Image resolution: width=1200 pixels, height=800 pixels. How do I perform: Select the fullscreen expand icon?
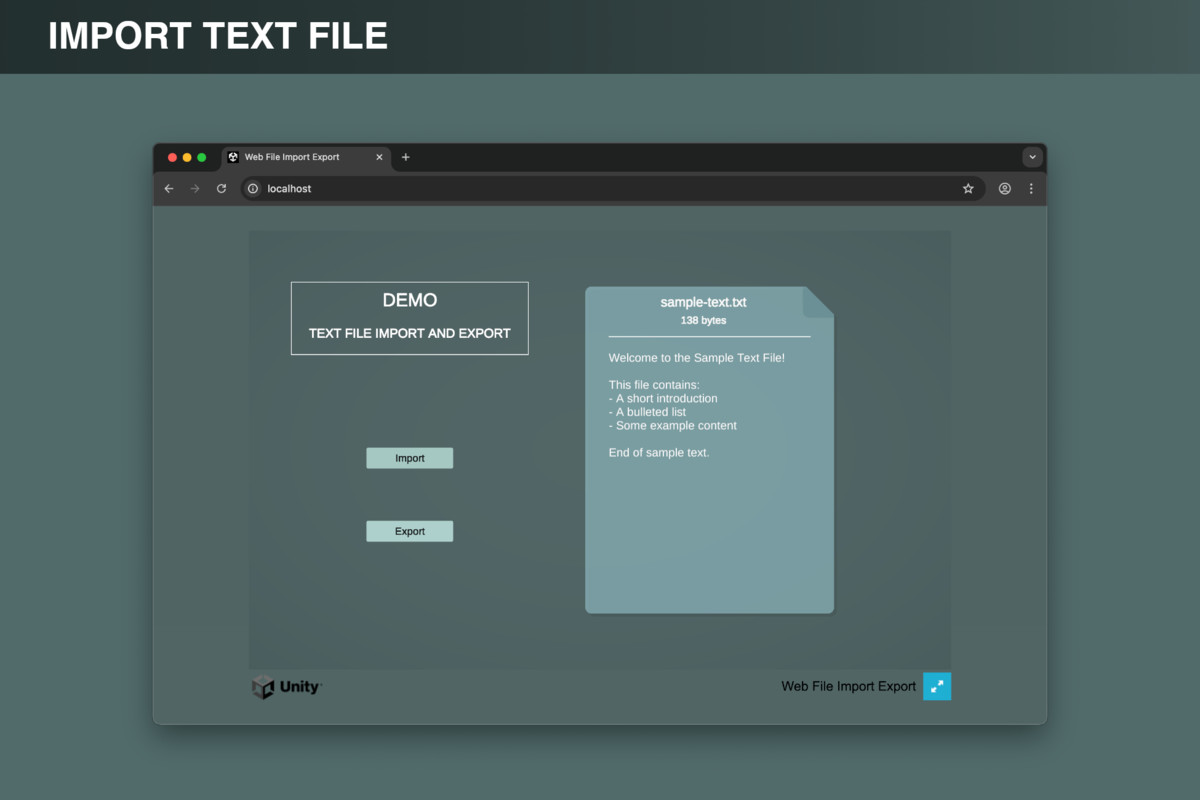click(x=937, y=686)
